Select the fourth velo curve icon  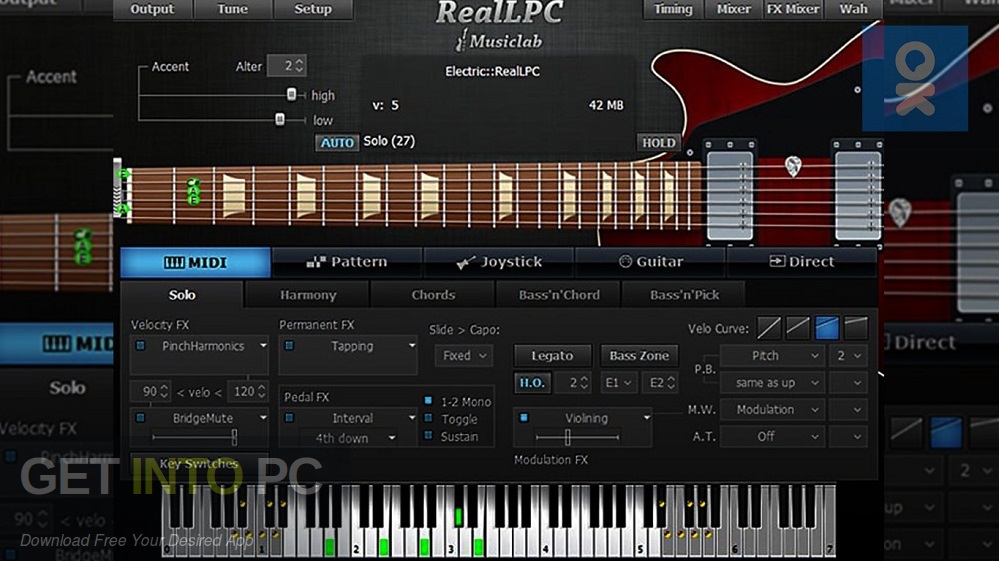pyautogui.click(x=856, y=329)
